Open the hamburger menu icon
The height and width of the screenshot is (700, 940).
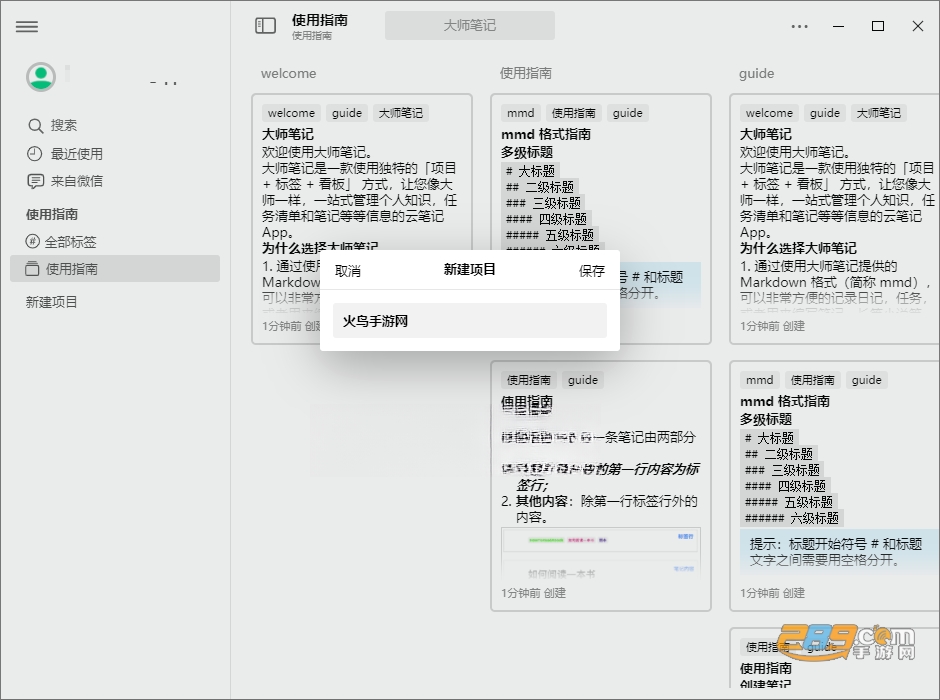[26, 26]
